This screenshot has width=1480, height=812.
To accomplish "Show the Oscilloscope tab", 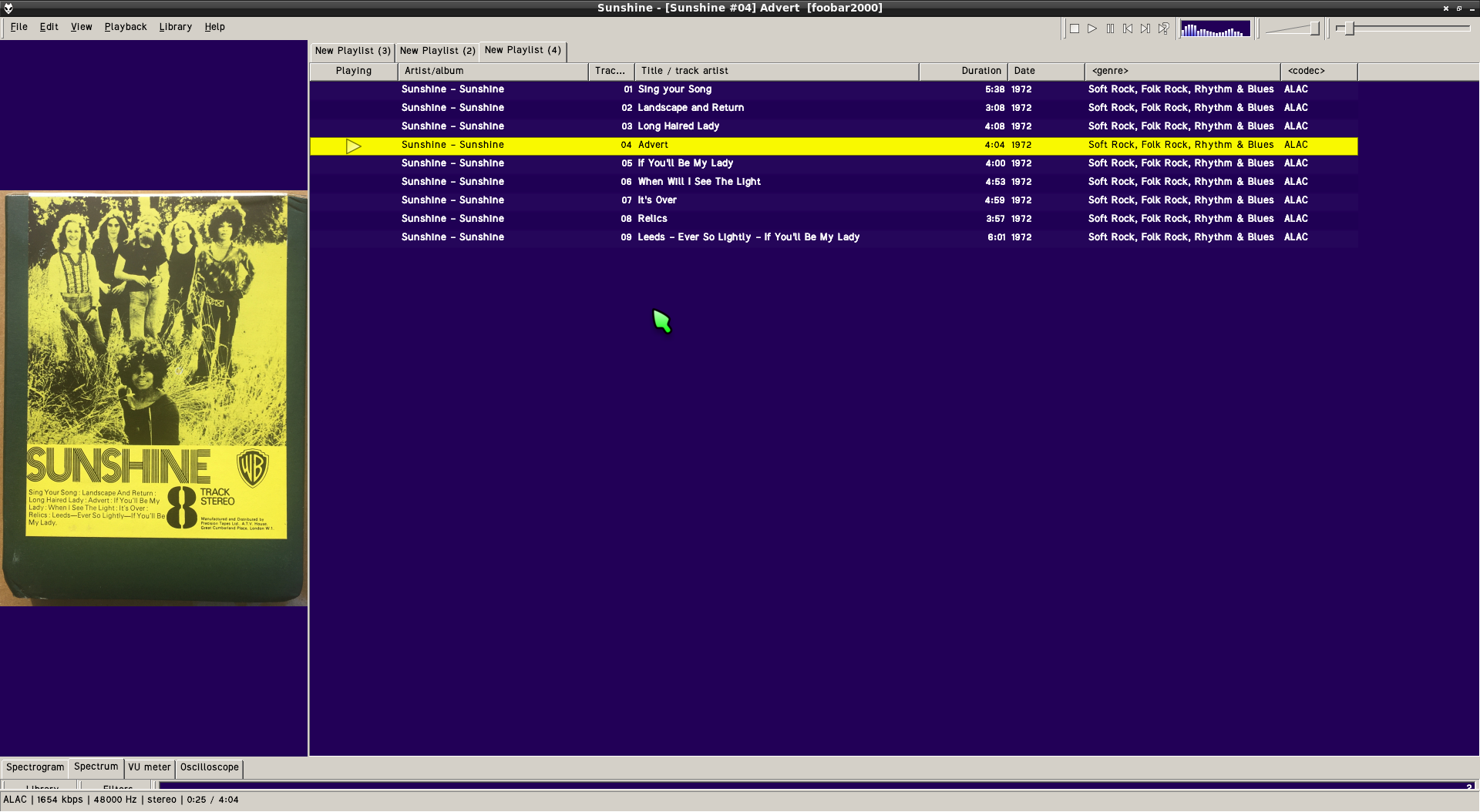I will 210,768.
